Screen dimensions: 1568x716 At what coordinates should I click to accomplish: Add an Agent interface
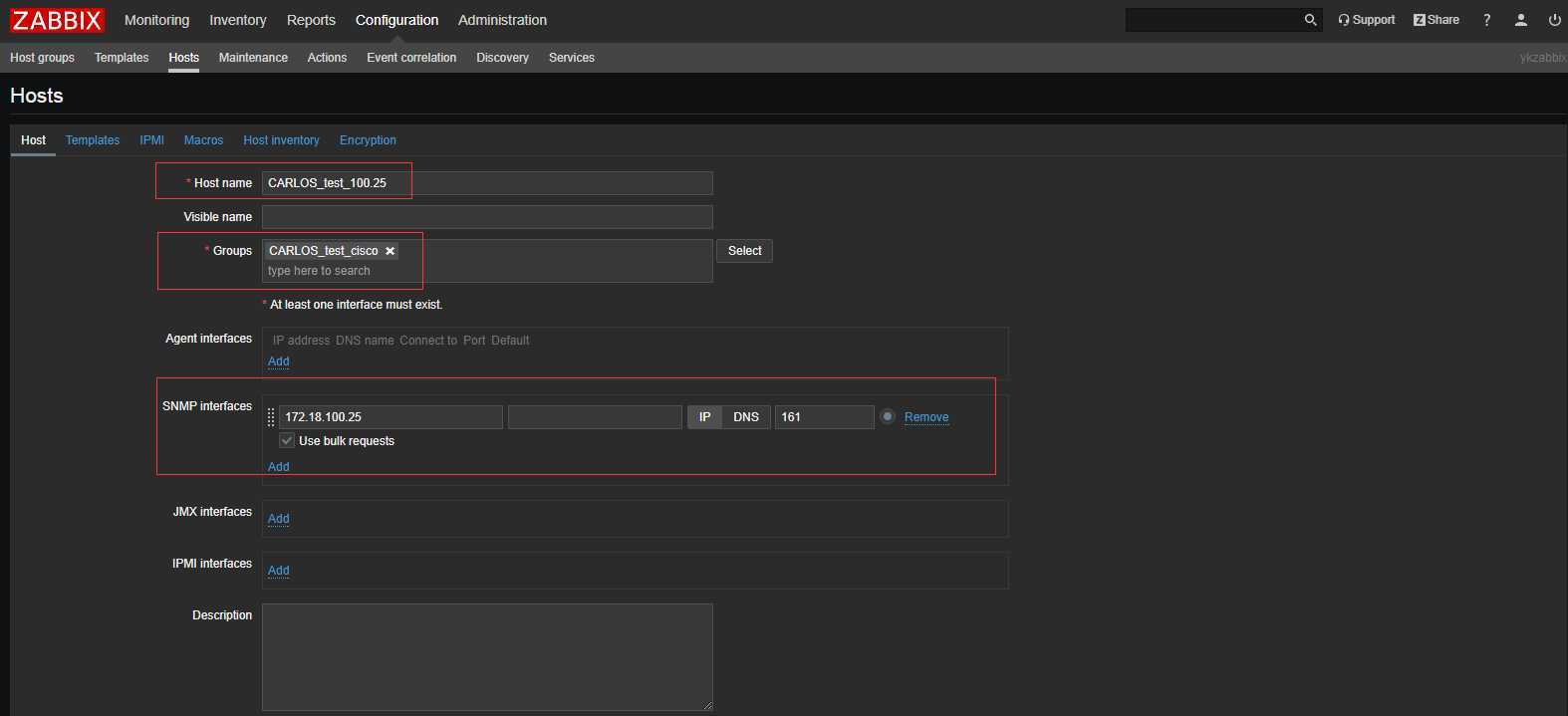[x=279, y=361]
